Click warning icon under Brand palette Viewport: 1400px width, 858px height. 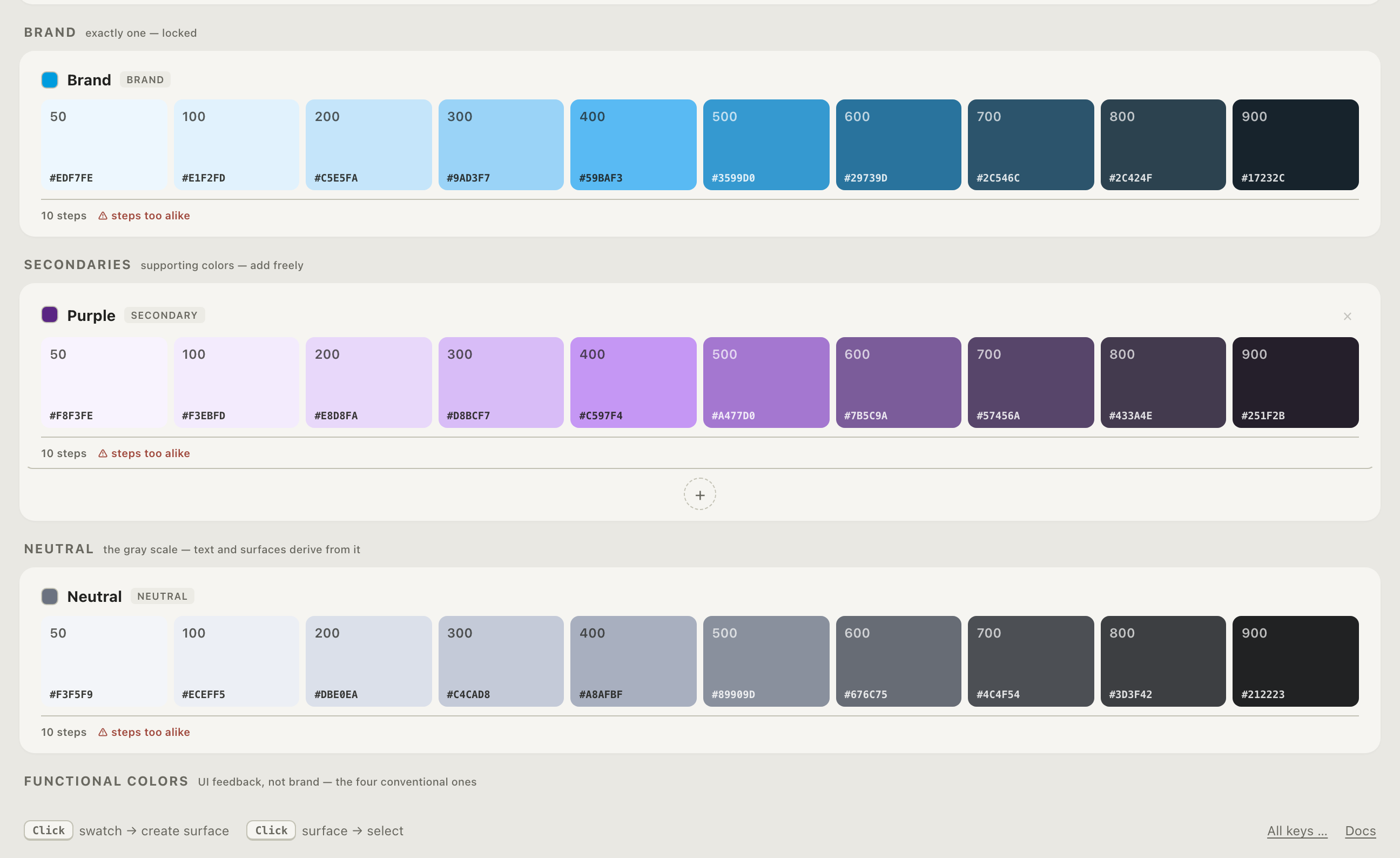[103, 216]
